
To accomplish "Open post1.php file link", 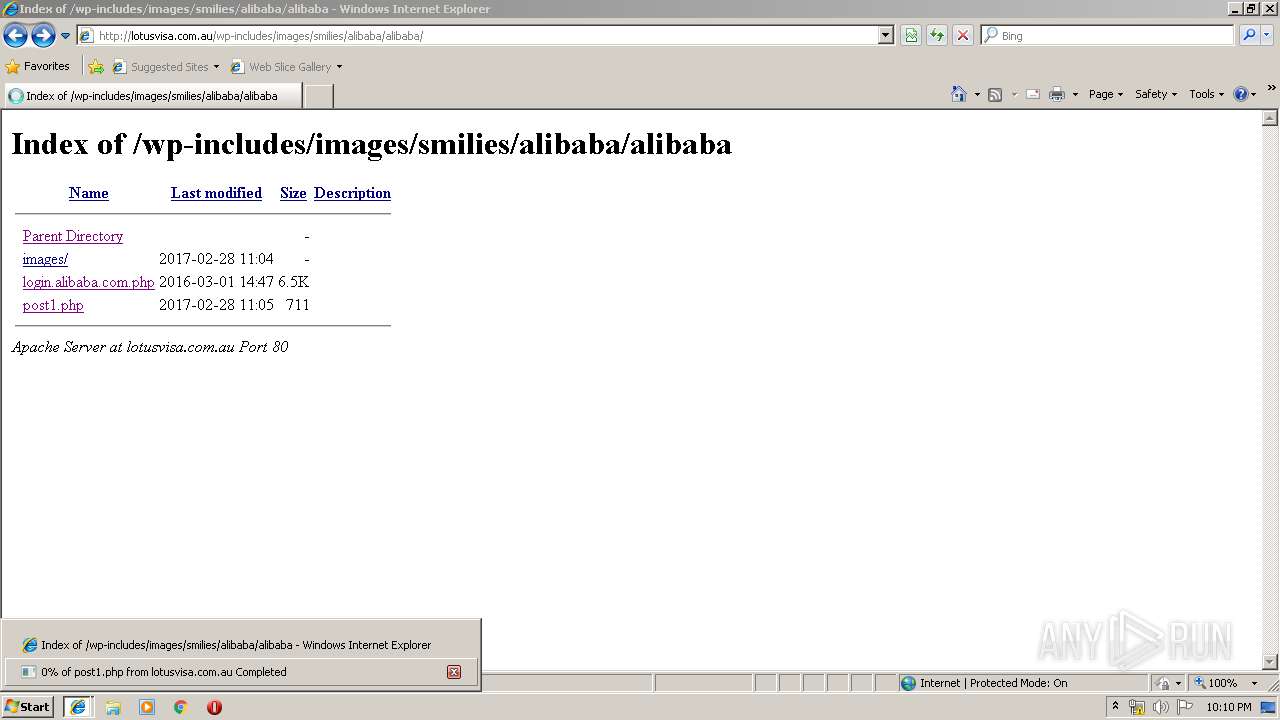I will pos(53,305).
